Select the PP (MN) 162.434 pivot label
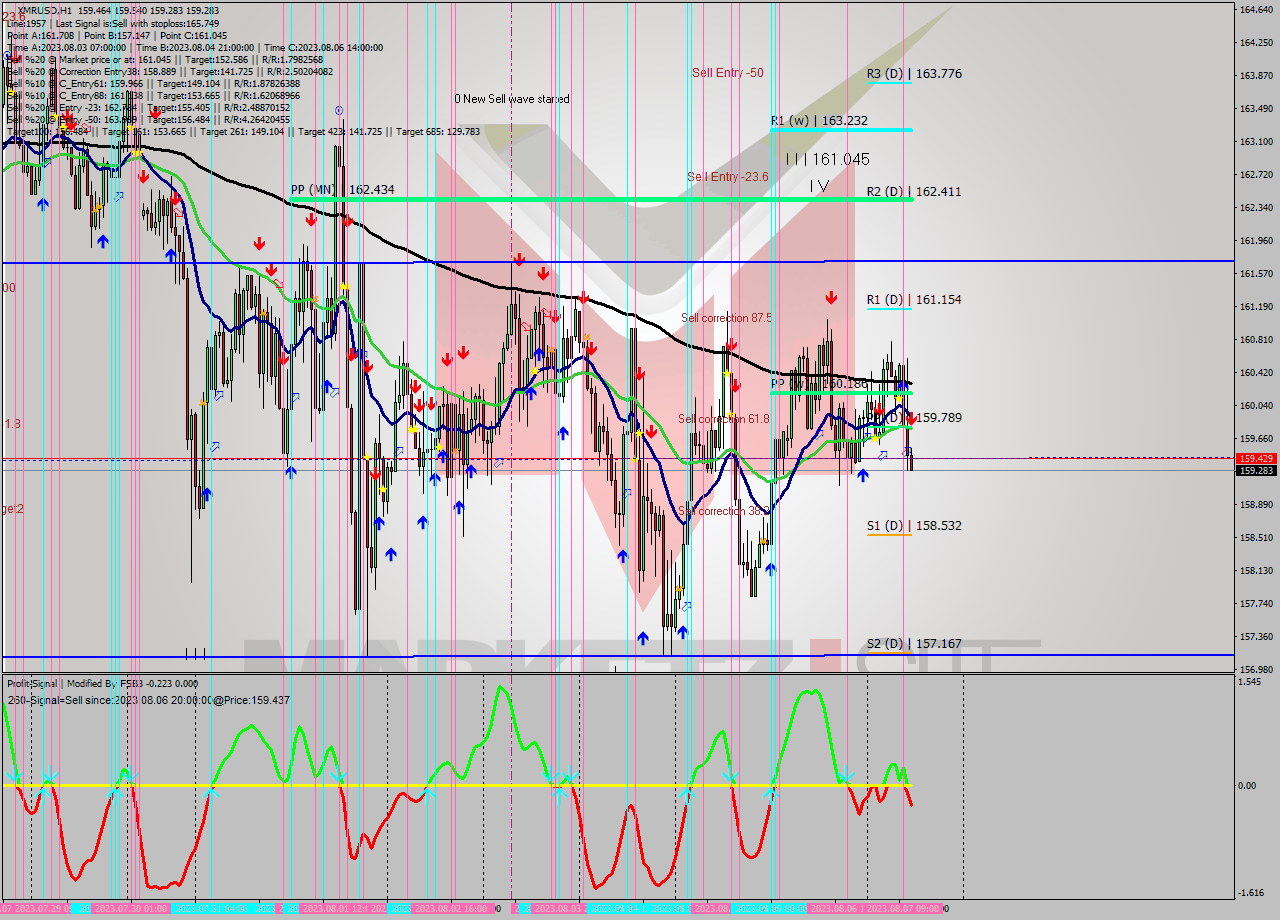Screen dimensions: 1280x920 (342, 189)
